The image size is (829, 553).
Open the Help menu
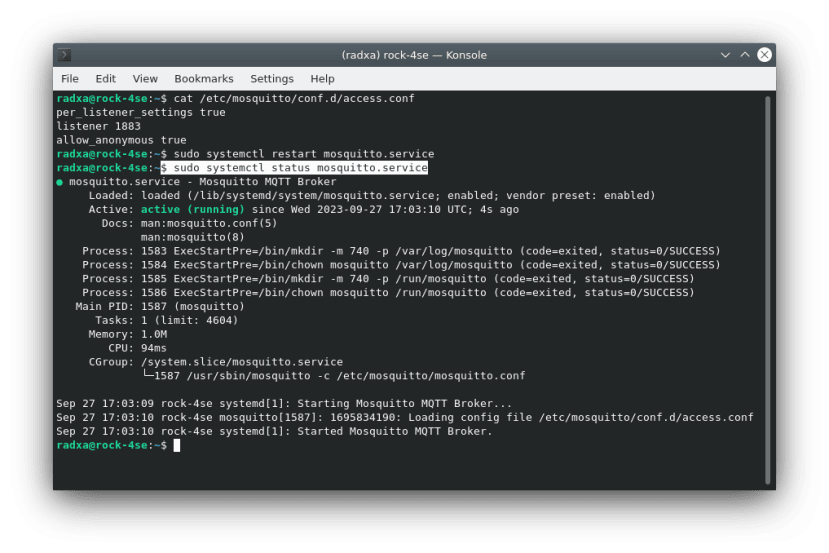(322, 79)
